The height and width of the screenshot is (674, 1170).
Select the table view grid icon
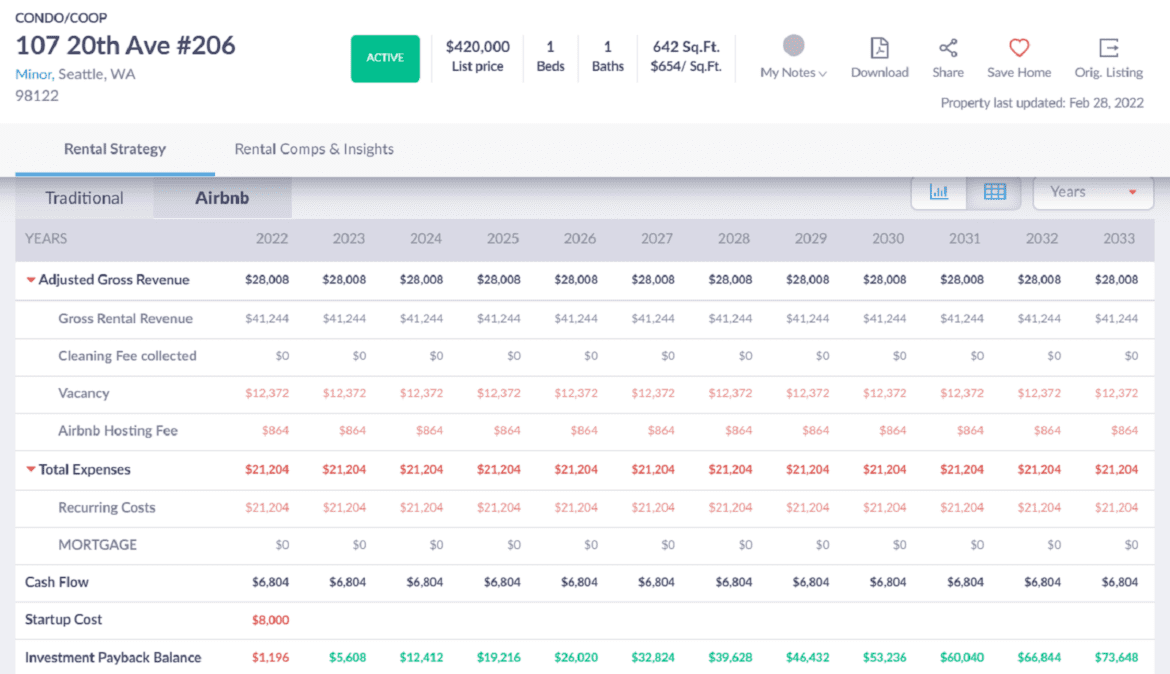[x=994, y=191]
